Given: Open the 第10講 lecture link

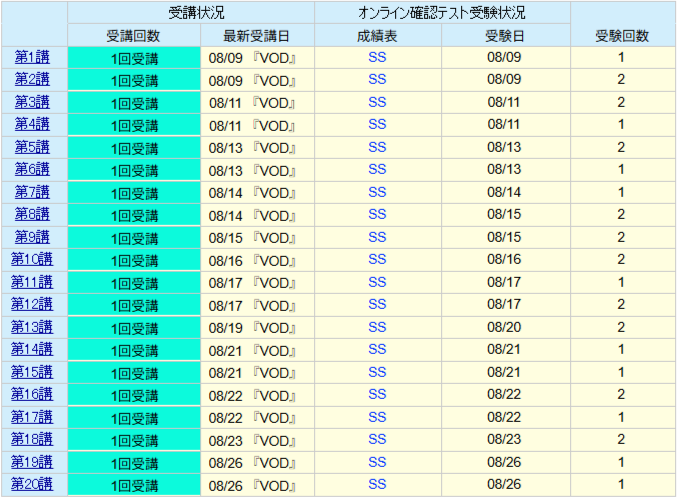Looking at the screenshot, I should (x=33, y=259).
